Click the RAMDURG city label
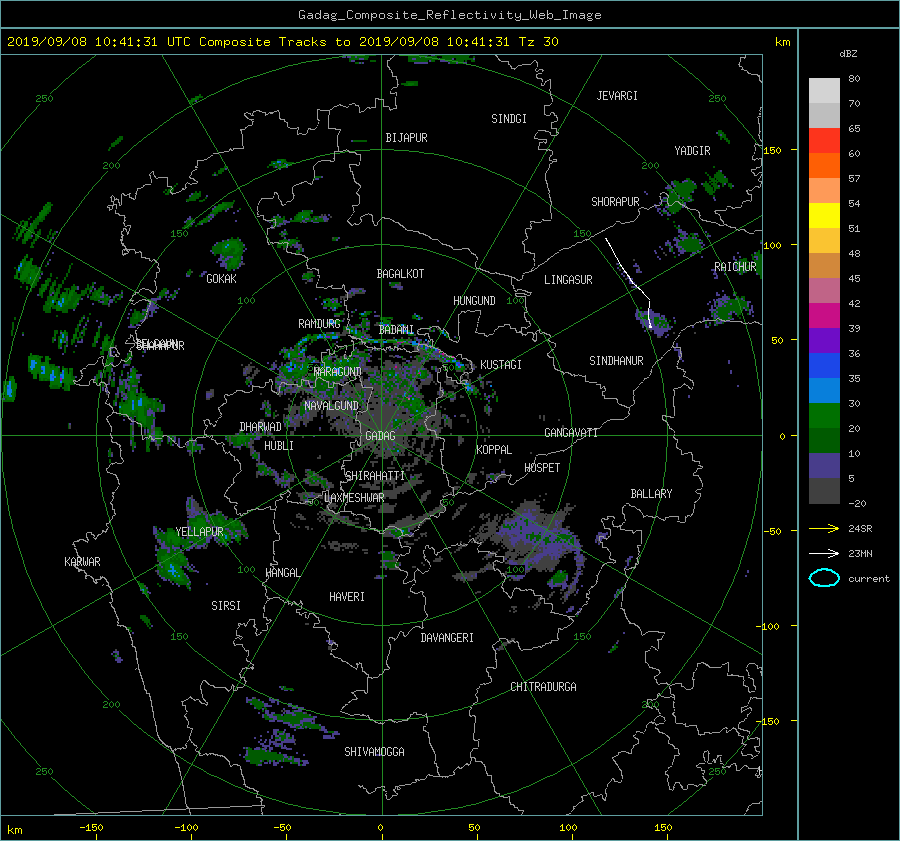Viewport: 900px width, 841px height. 319,324
